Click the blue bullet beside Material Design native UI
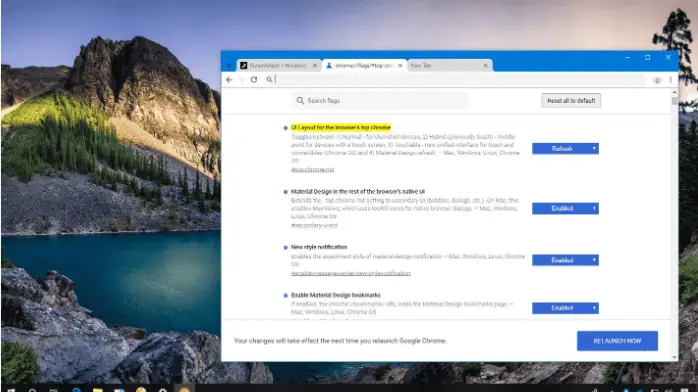 (x=285, y=192)
